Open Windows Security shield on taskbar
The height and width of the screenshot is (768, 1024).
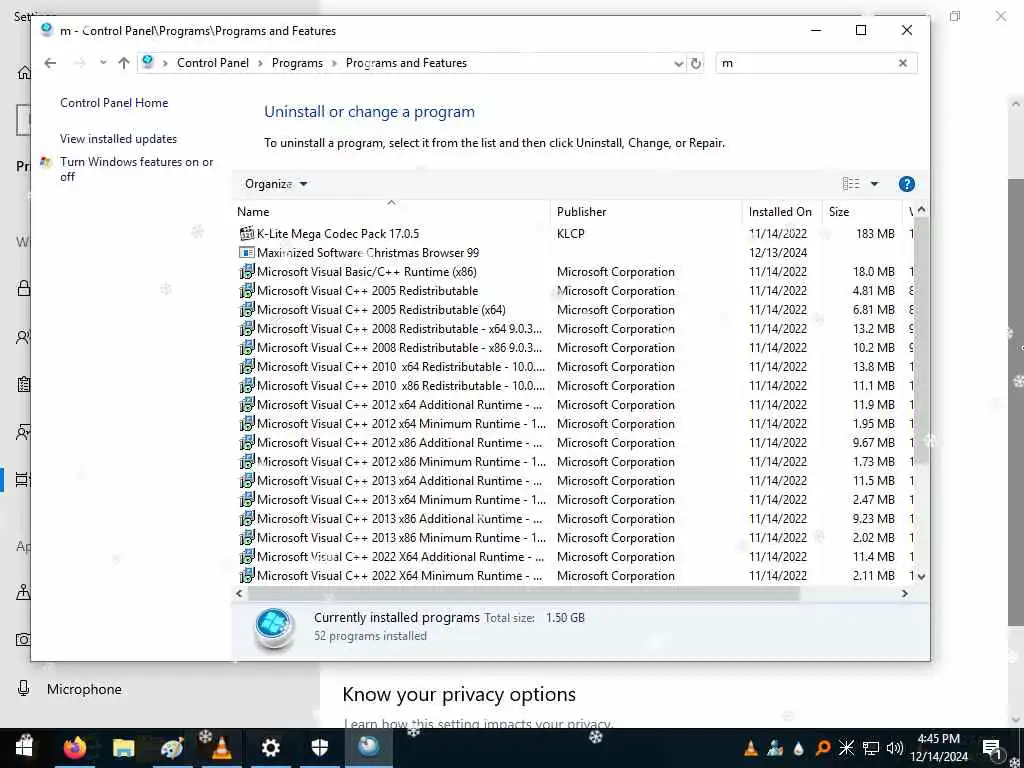(x=319, y=748)
